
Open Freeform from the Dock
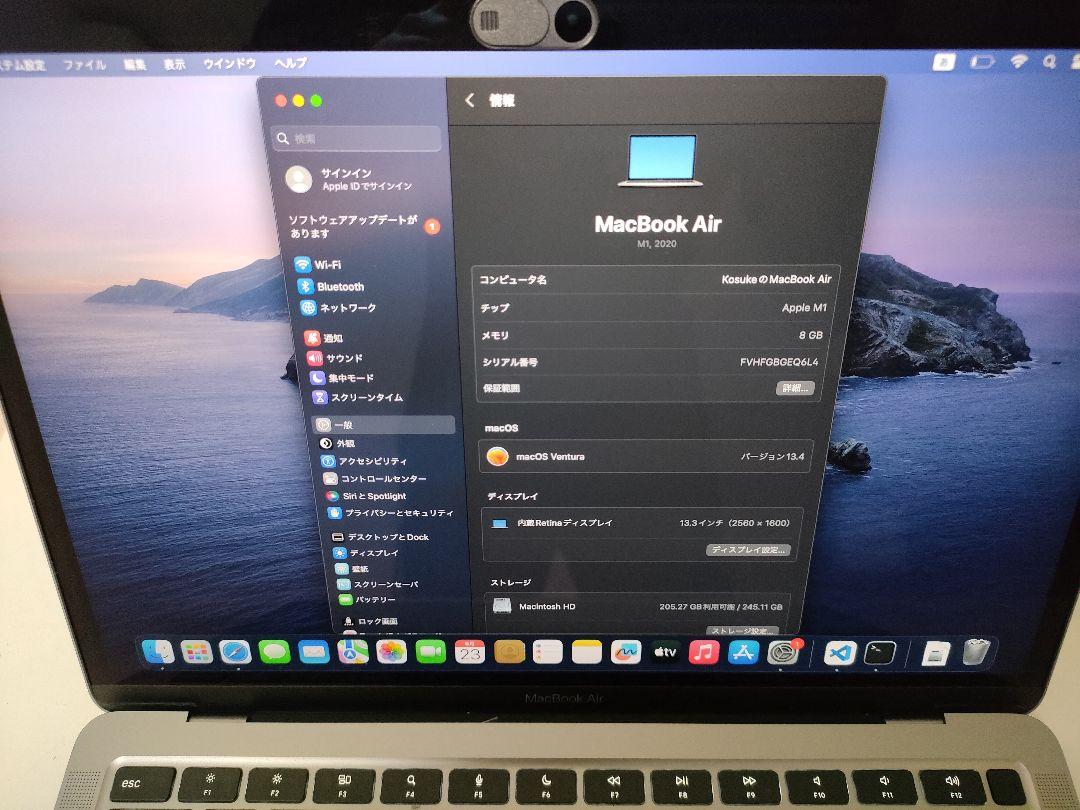pos(625,652)
